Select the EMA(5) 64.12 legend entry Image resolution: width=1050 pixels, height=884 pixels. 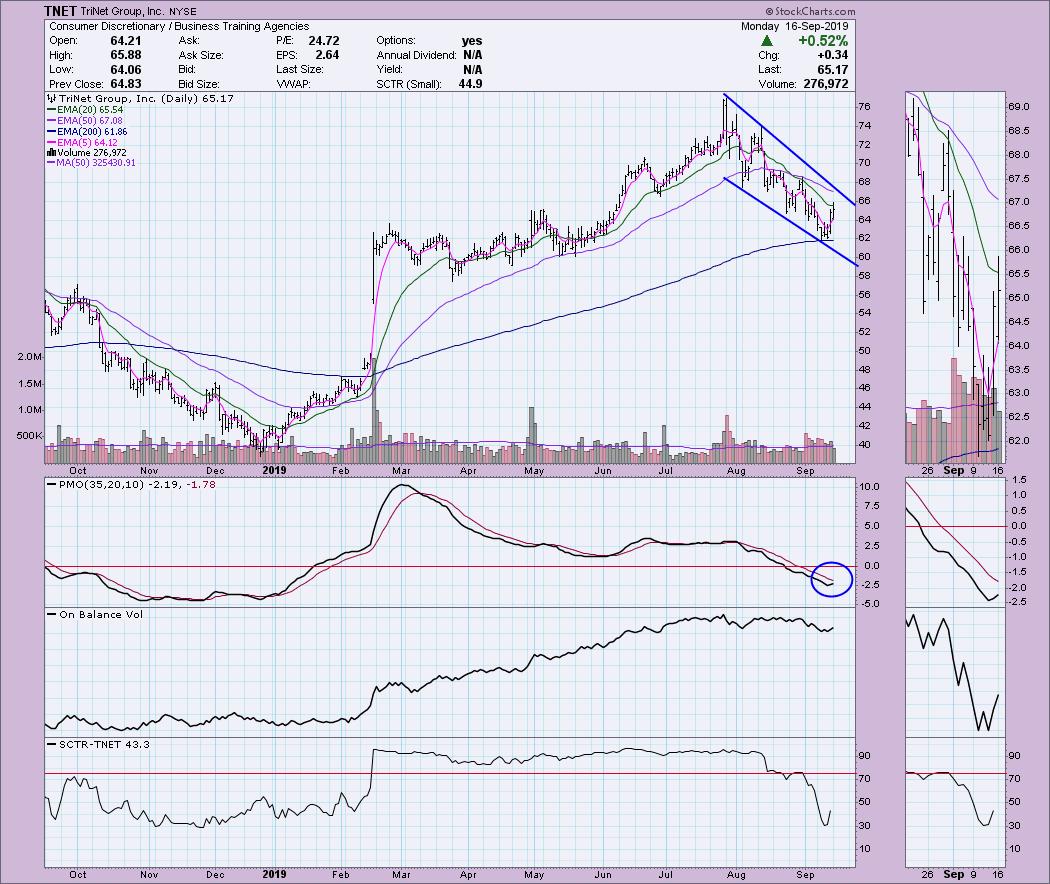(x=82, y=142)
